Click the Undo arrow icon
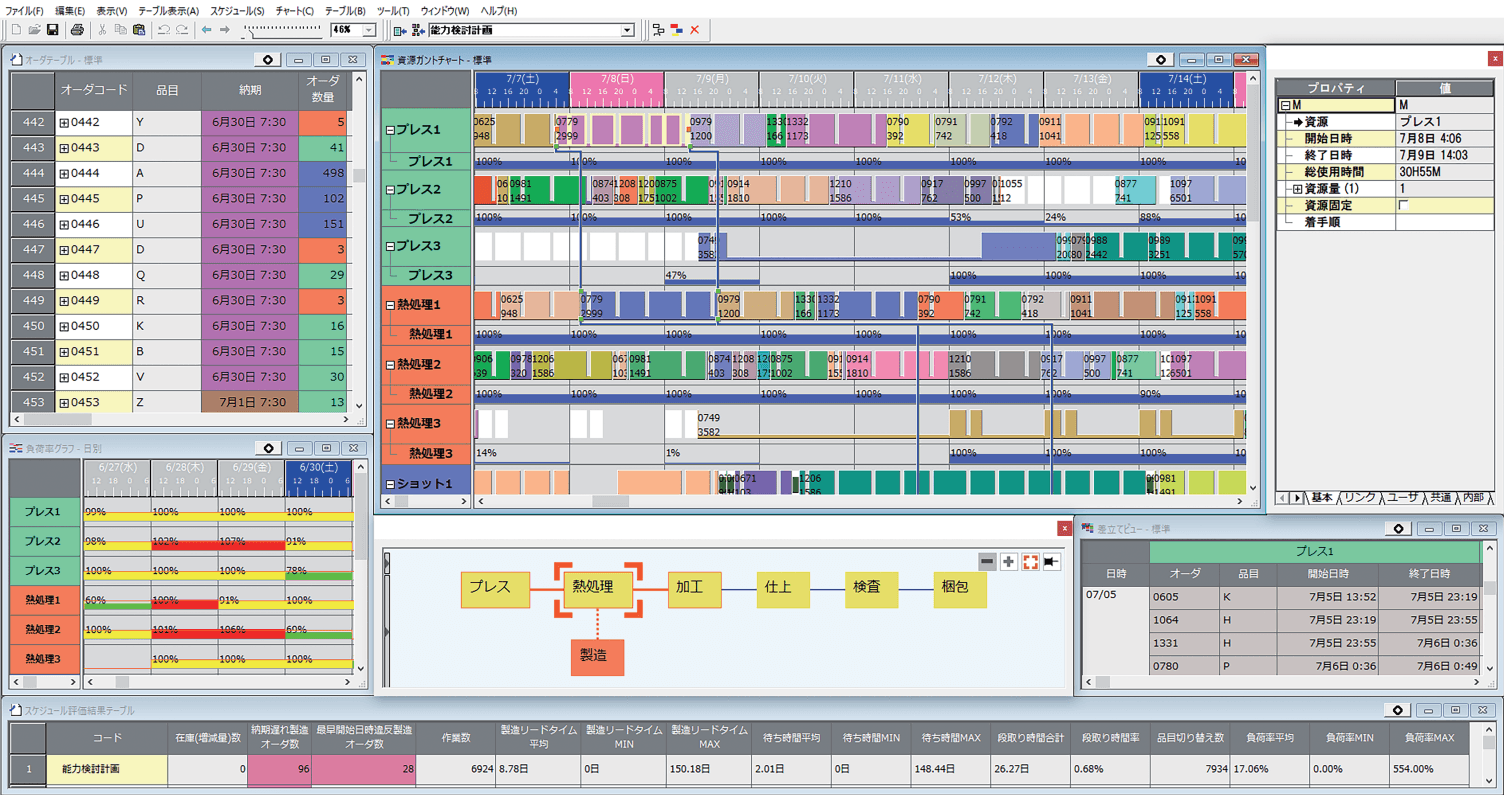The image size is (1504, 795). 163,30
